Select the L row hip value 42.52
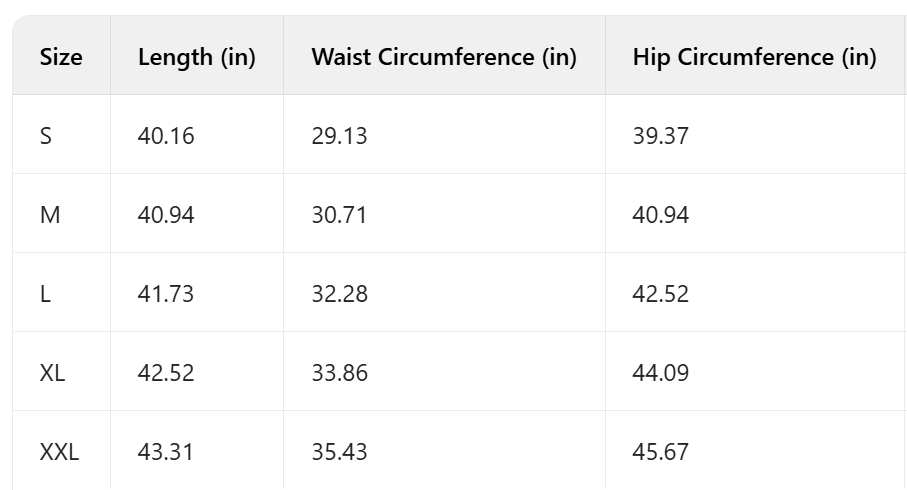The width and height of the screenshot is (907, 490). pos(660,294)
